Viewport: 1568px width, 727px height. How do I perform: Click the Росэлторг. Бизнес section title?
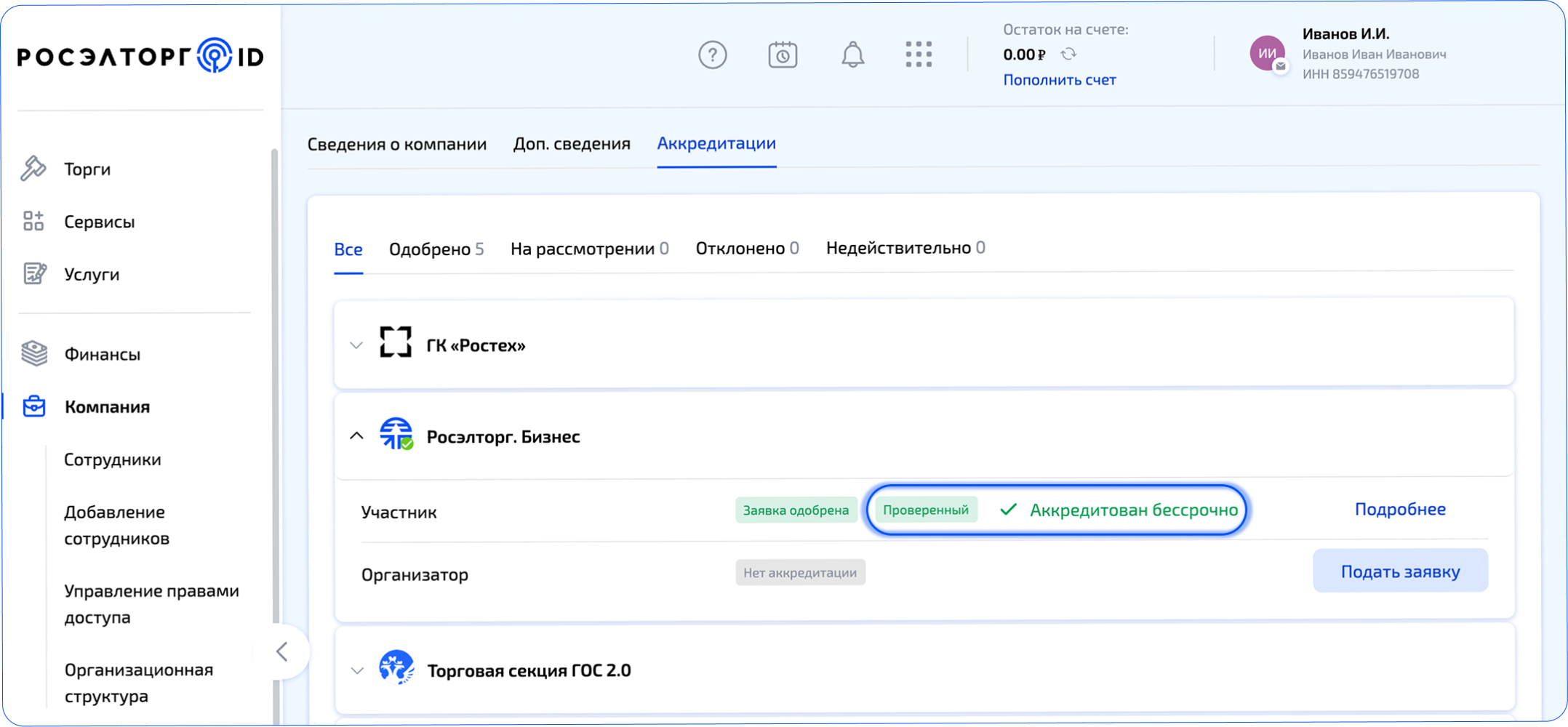503,437
